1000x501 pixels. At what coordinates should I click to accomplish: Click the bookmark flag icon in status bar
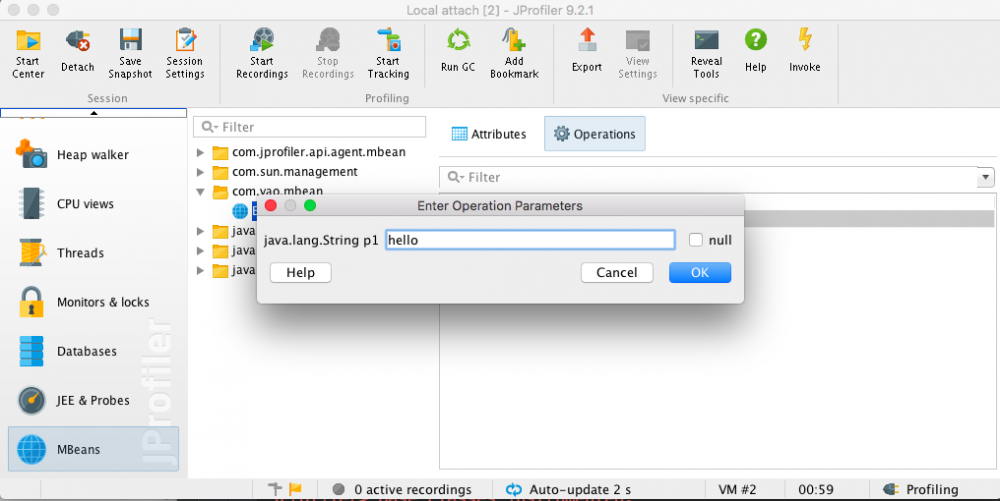(295, 489)
